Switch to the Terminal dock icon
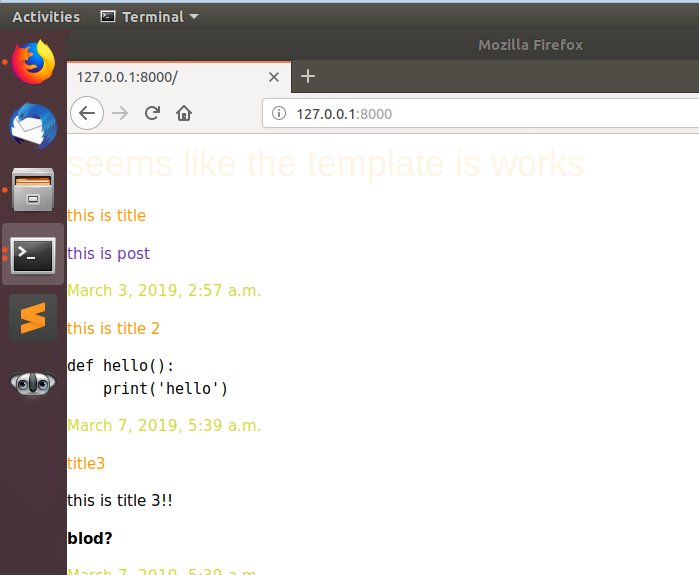Screen dimensions: 699x575 point(33,255)
